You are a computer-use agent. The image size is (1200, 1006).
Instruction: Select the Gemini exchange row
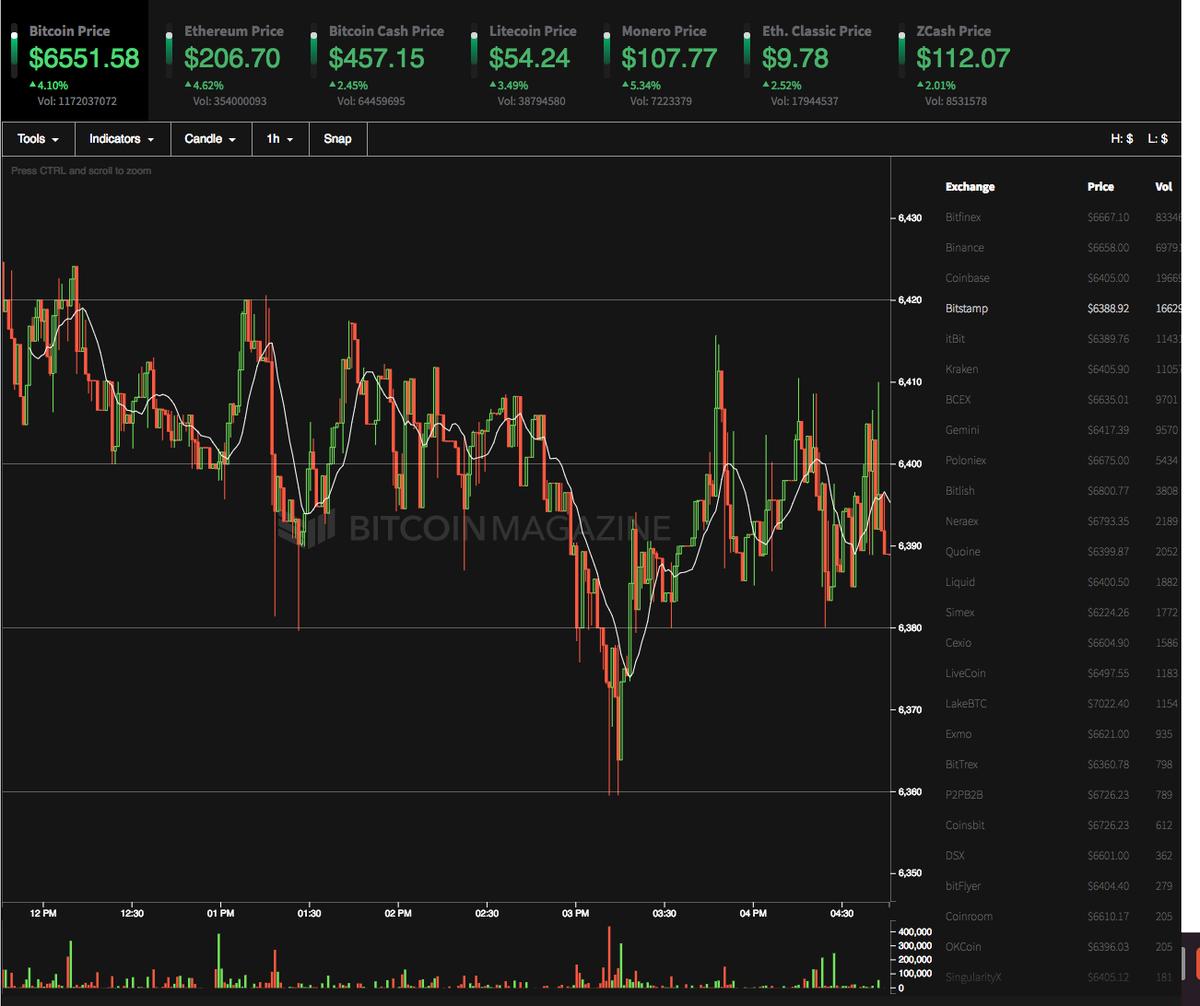[x=1063, y=430]
